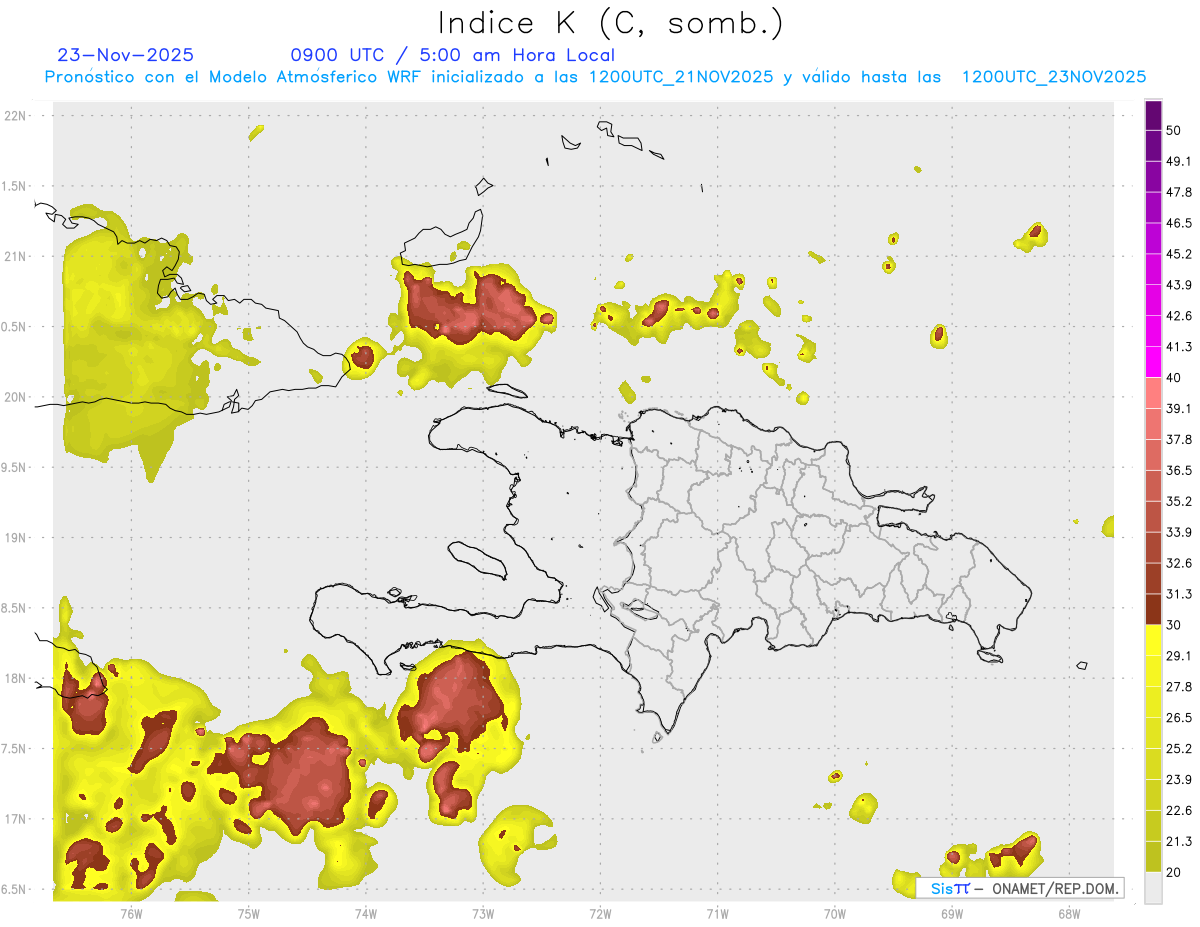This screenshot has width=1200, height=927.
Task: Pick the dark purple swatch above 50
Action: [x=1153, y=115]
